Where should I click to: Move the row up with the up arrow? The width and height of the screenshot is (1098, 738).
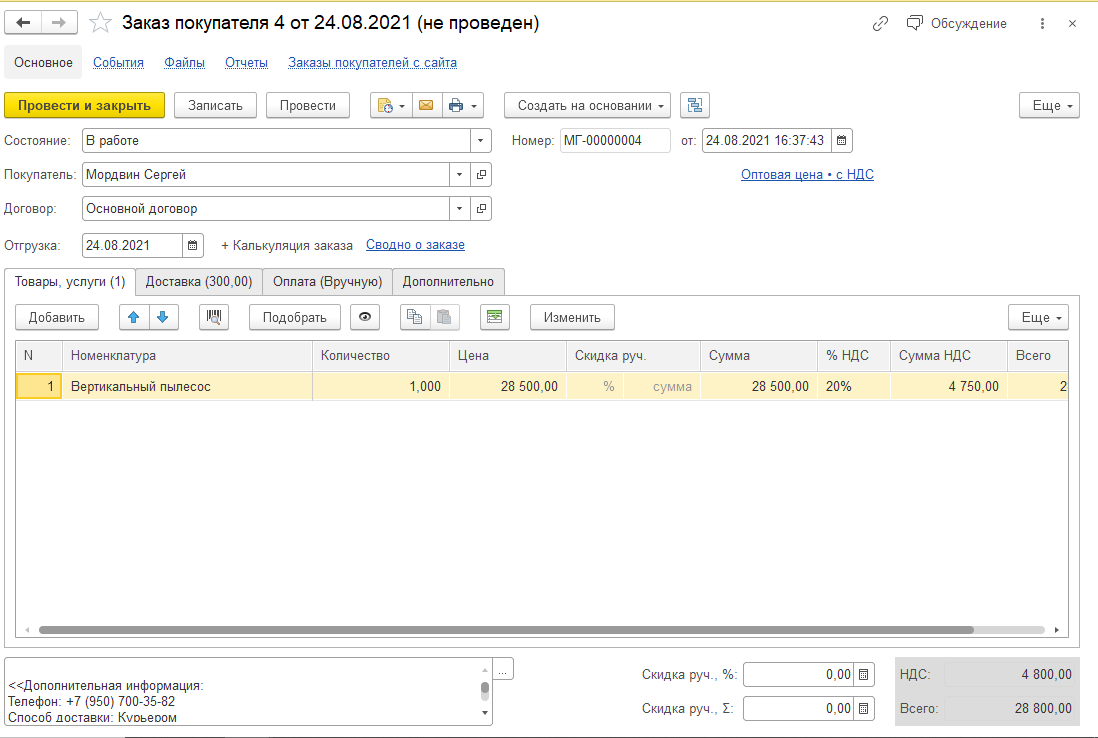tap(134, 317)
